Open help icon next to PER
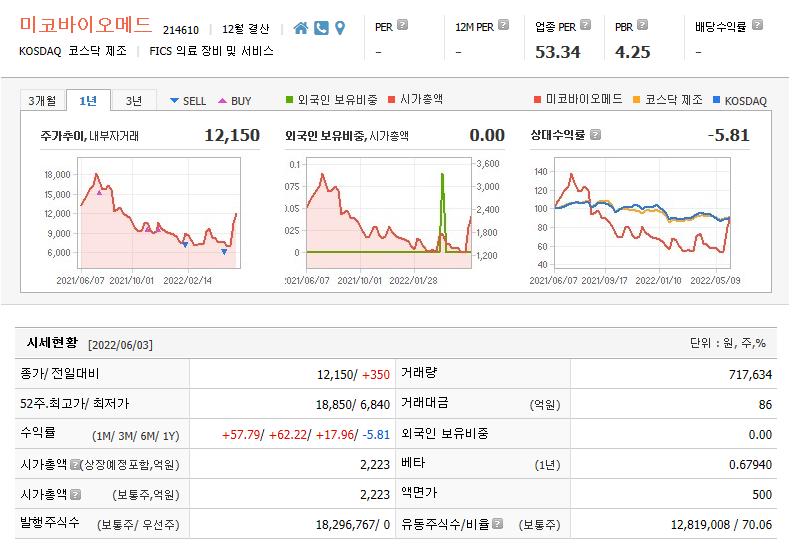This screenshot has width=789, height=552. click(403, 25)
